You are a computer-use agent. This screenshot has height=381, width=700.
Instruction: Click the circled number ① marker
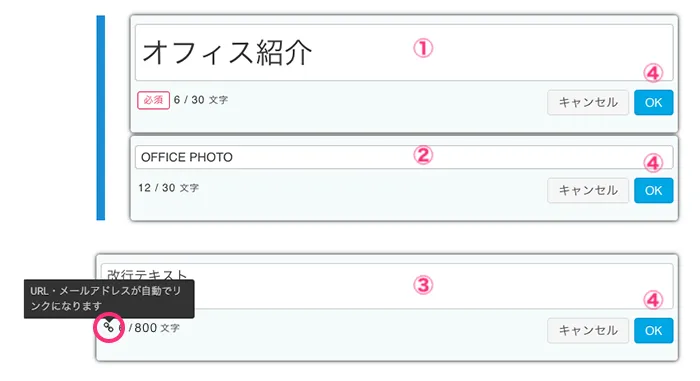tap(423, 48)
